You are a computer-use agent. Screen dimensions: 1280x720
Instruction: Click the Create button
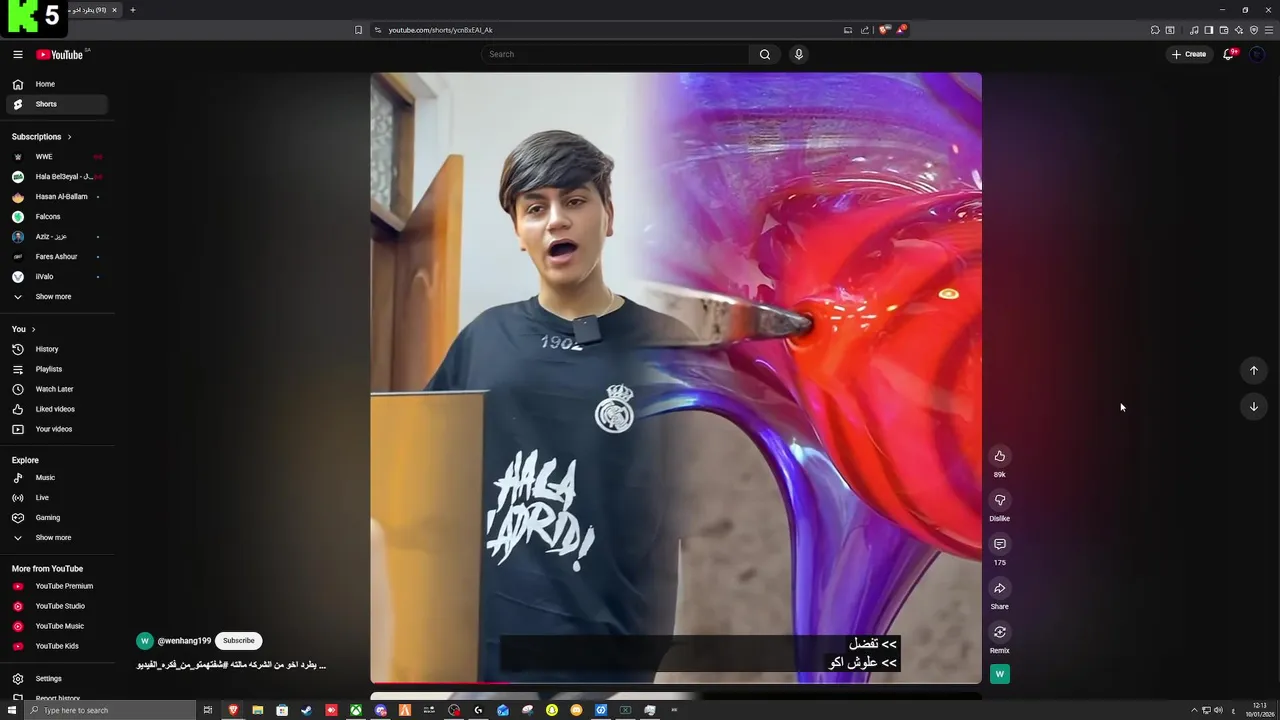tap(1189, 54)
